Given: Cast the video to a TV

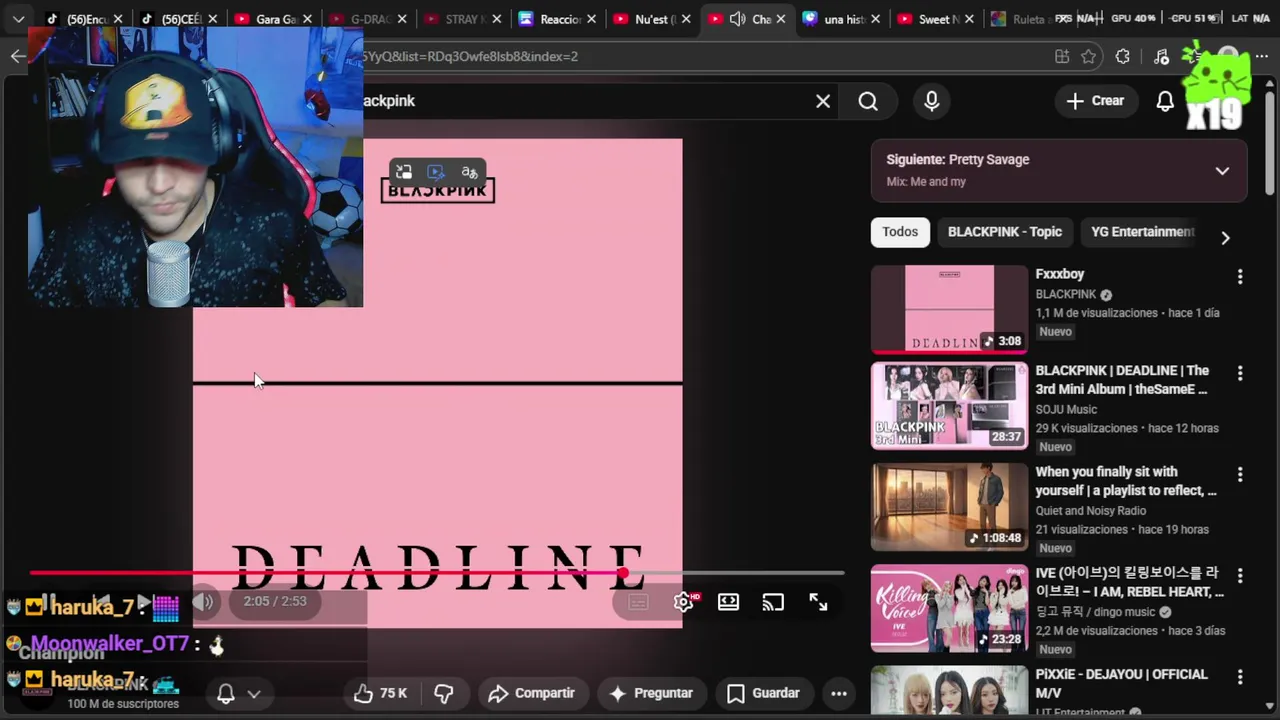Looking at the screenshot, I should (773, 602).
